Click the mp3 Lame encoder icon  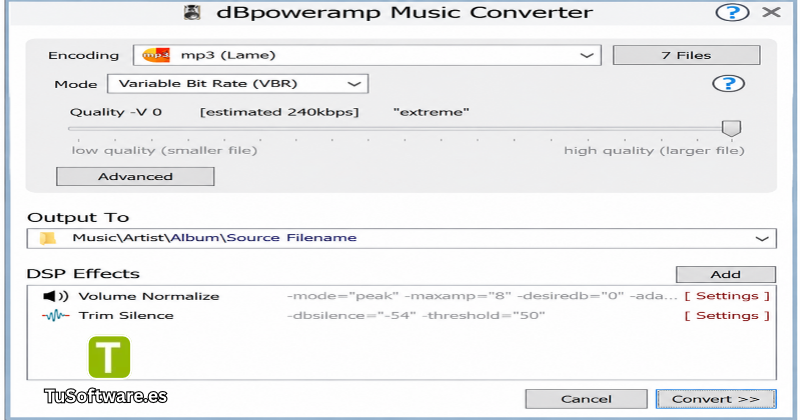click(x=156, y=55)
